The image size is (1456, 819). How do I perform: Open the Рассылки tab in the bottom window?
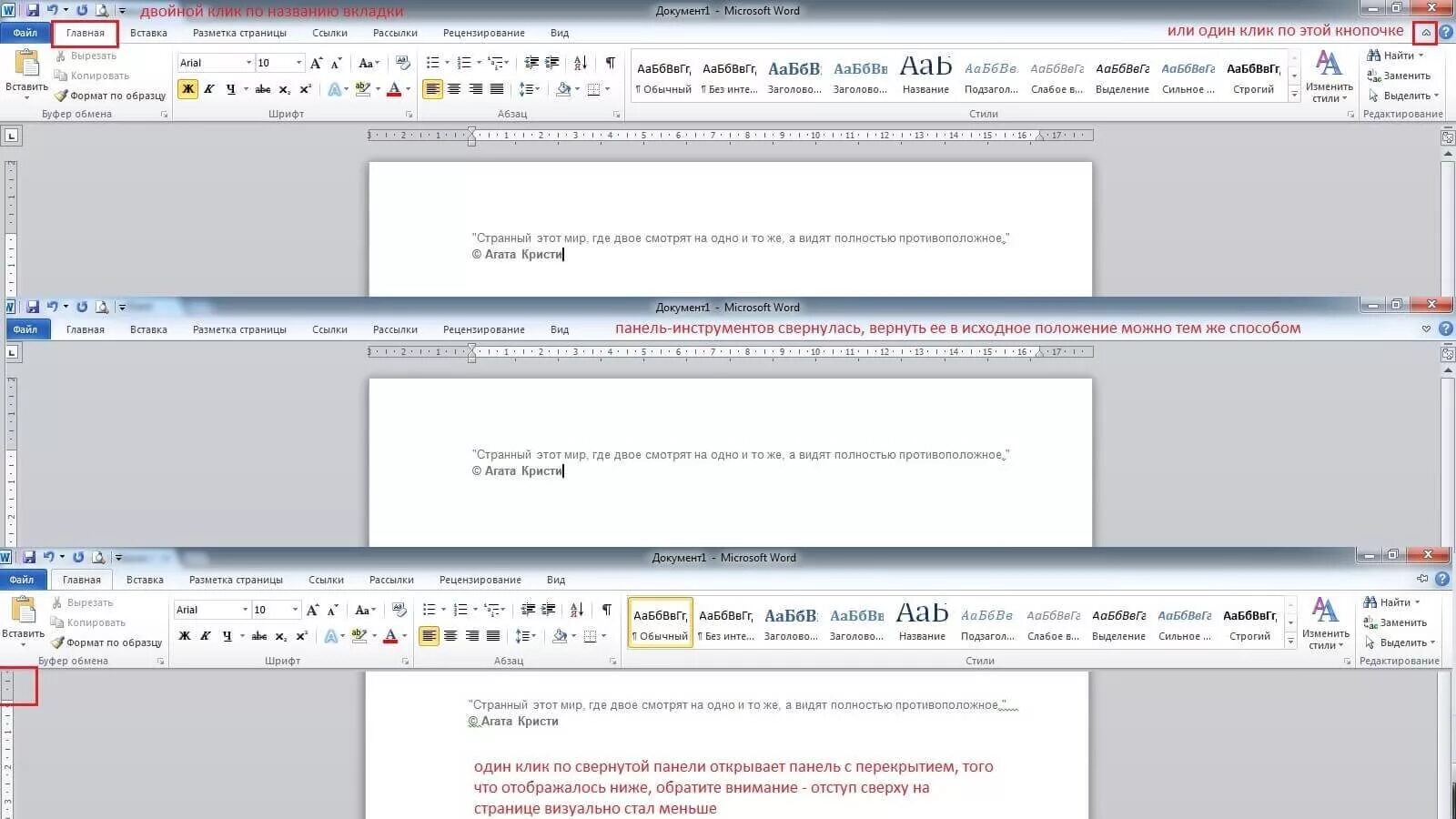pyautogui.click(x=391, y=580)
